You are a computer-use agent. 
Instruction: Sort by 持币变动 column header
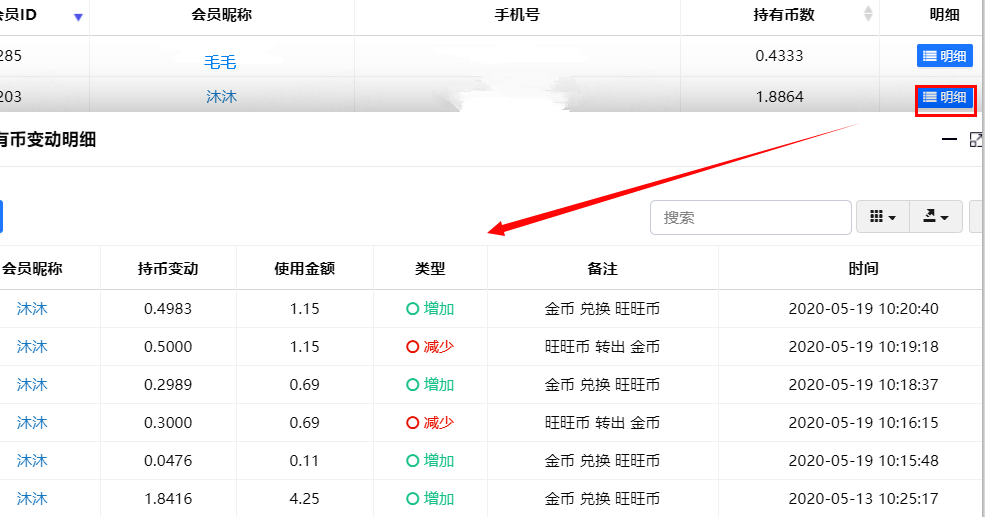coord(168,269)
